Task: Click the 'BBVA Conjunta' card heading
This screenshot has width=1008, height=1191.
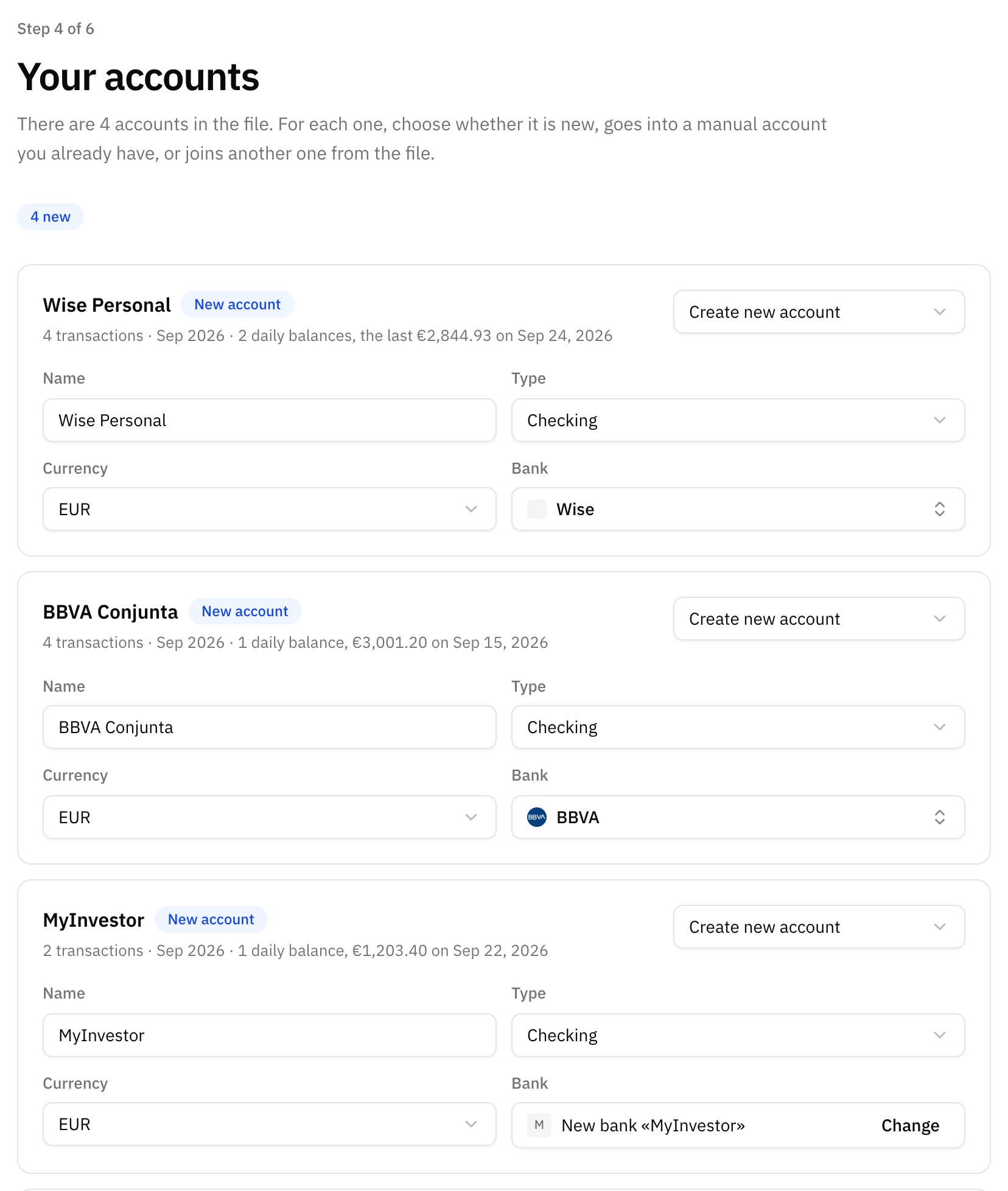Action: (111, 612)
